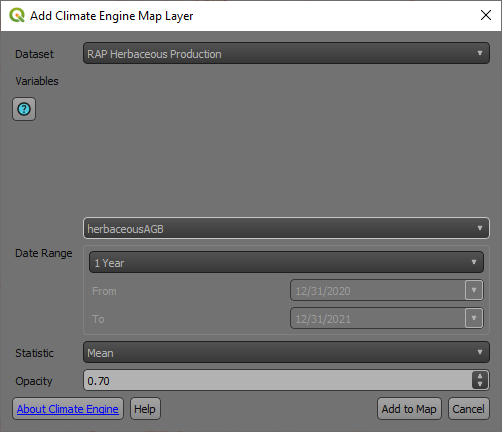Image resolution: width=502 pixels, height=432 pixels.
Task: Click the Variables help question-mark icon
Action: (24, 109)
